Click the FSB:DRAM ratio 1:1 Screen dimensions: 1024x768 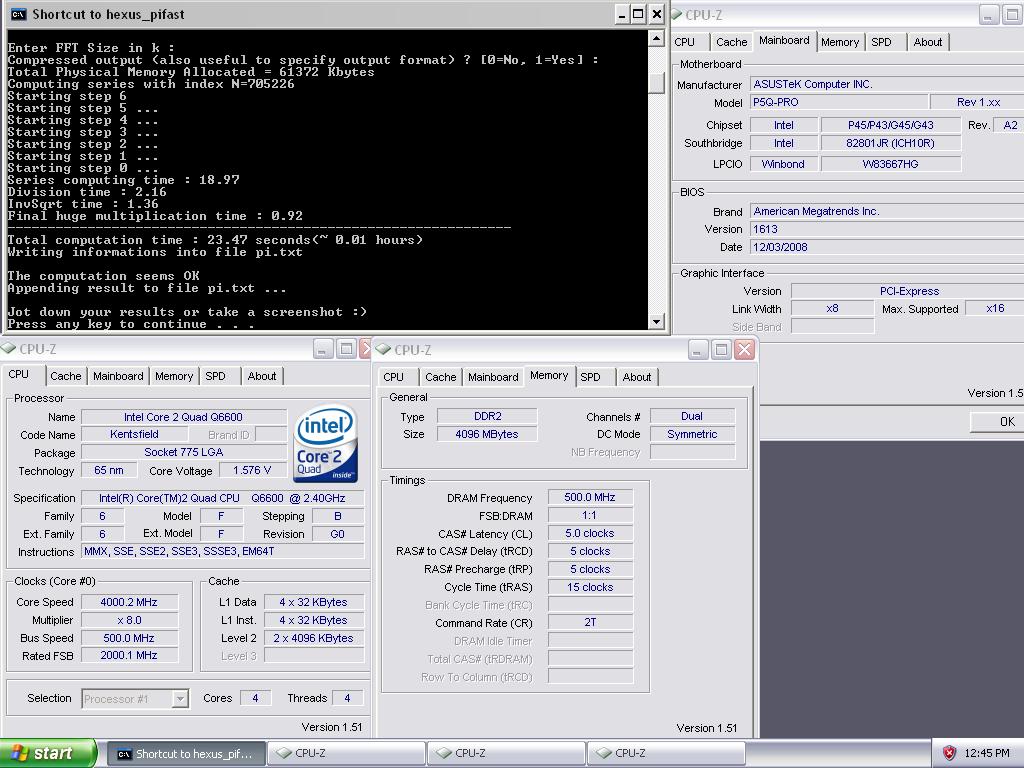pos(590,515)
